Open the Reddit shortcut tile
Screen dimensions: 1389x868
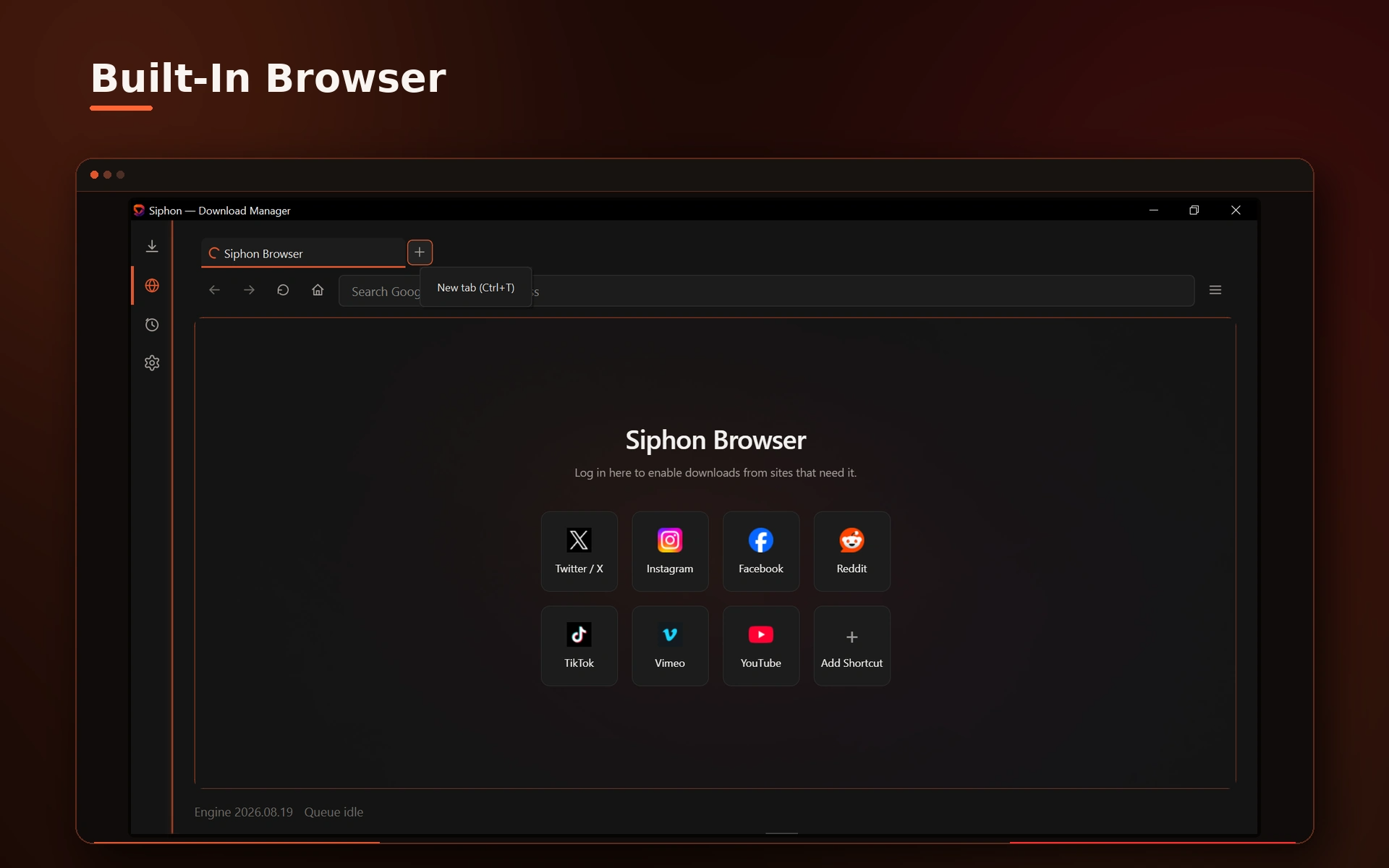point(851,552)
